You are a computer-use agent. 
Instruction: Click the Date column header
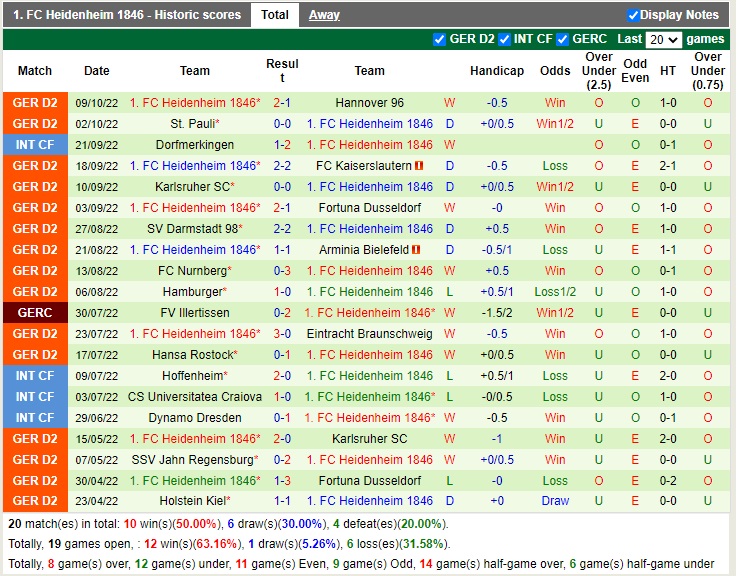[96, 71]
